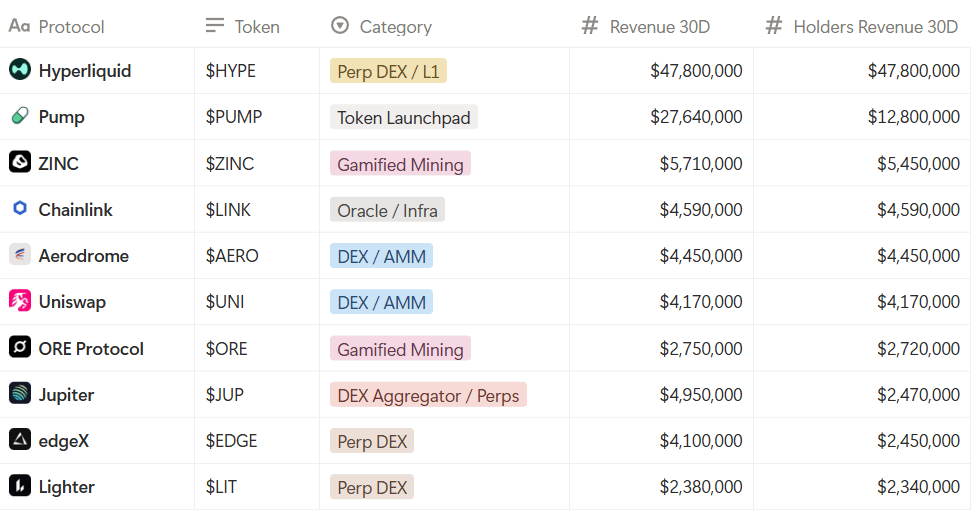Click the Aerodrome logo icon

click(20, 254)
